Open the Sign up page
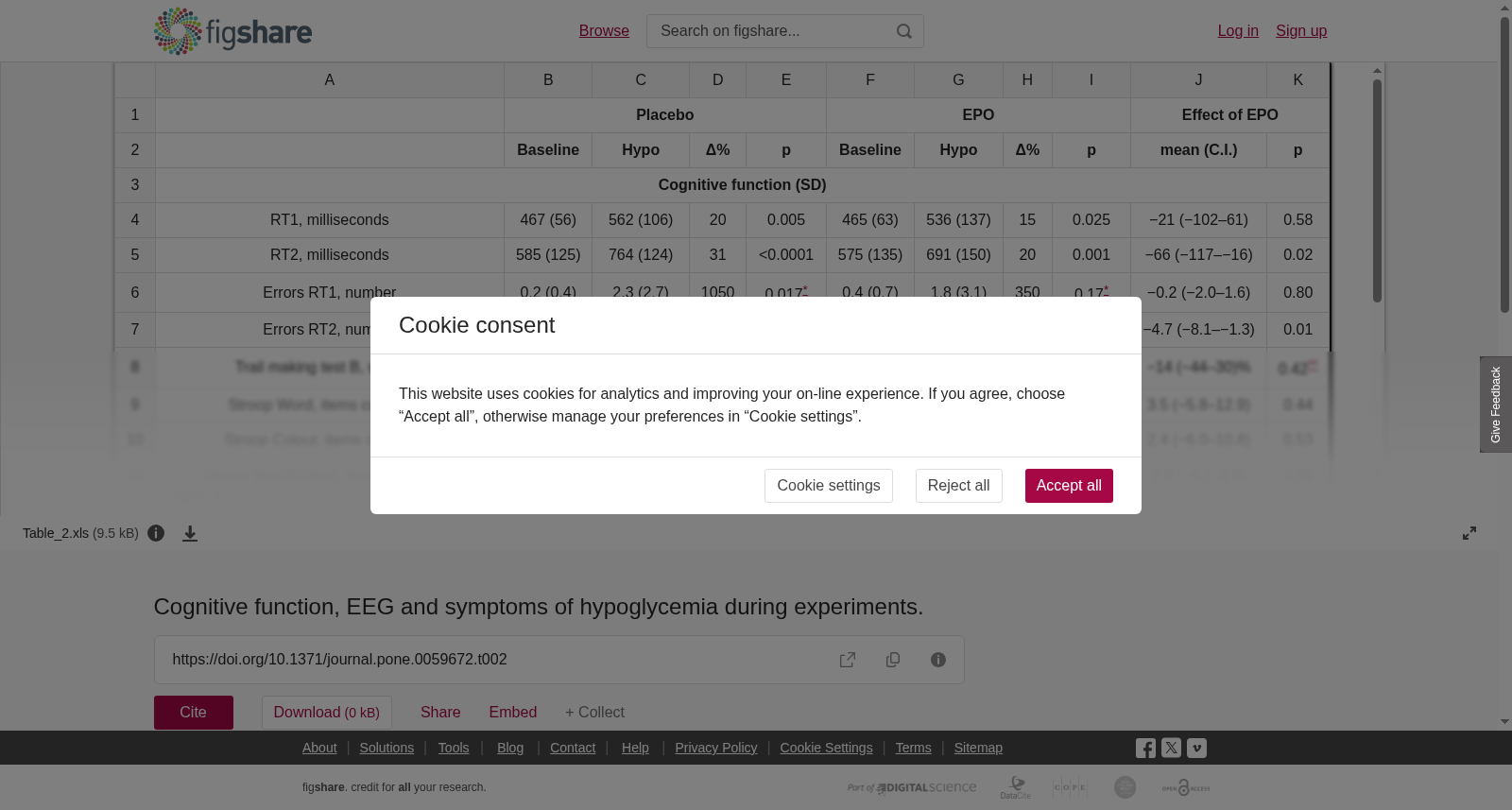Image resolution: width=1512 pixels, height=810 pixels. pos(1301,31)
